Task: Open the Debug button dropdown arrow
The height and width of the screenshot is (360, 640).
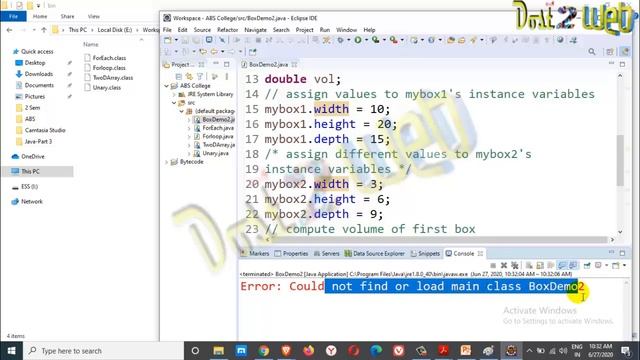Action: (x=348, y=40)
